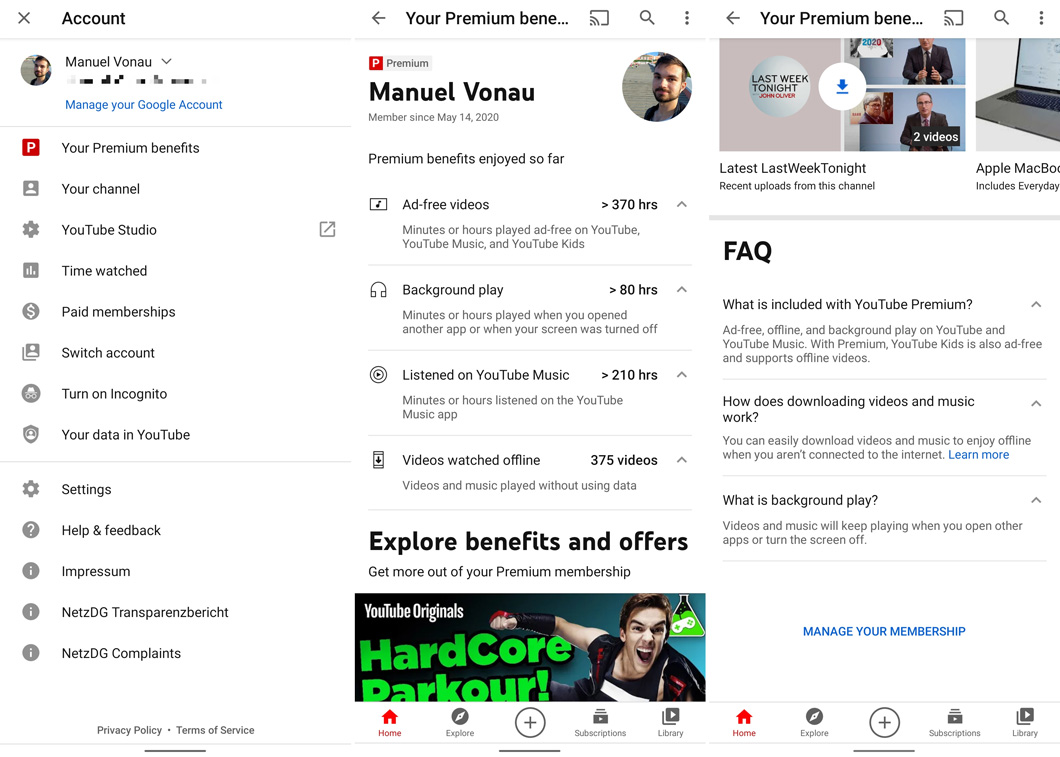This screenshot has height=757, width=1060.
Task: Open the Privacy Policy link
Action: tap(129, 730)
